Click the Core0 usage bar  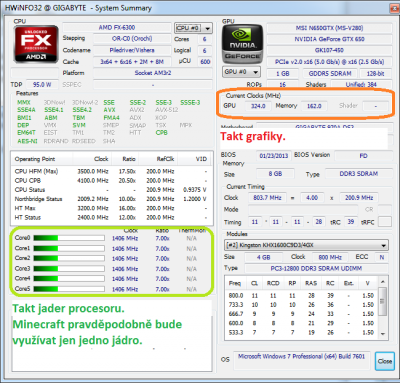[69, 238]
